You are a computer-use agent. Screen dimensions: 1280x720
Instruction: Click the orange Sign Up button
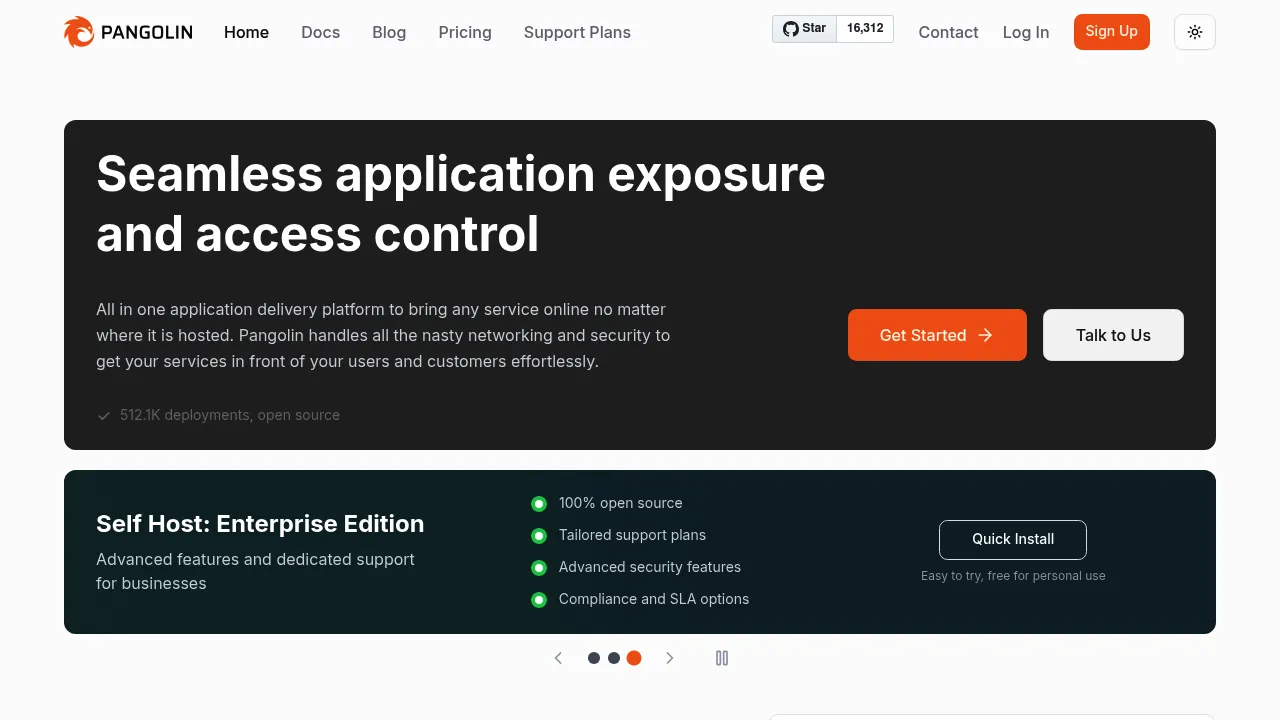[x=1112, y=32]
